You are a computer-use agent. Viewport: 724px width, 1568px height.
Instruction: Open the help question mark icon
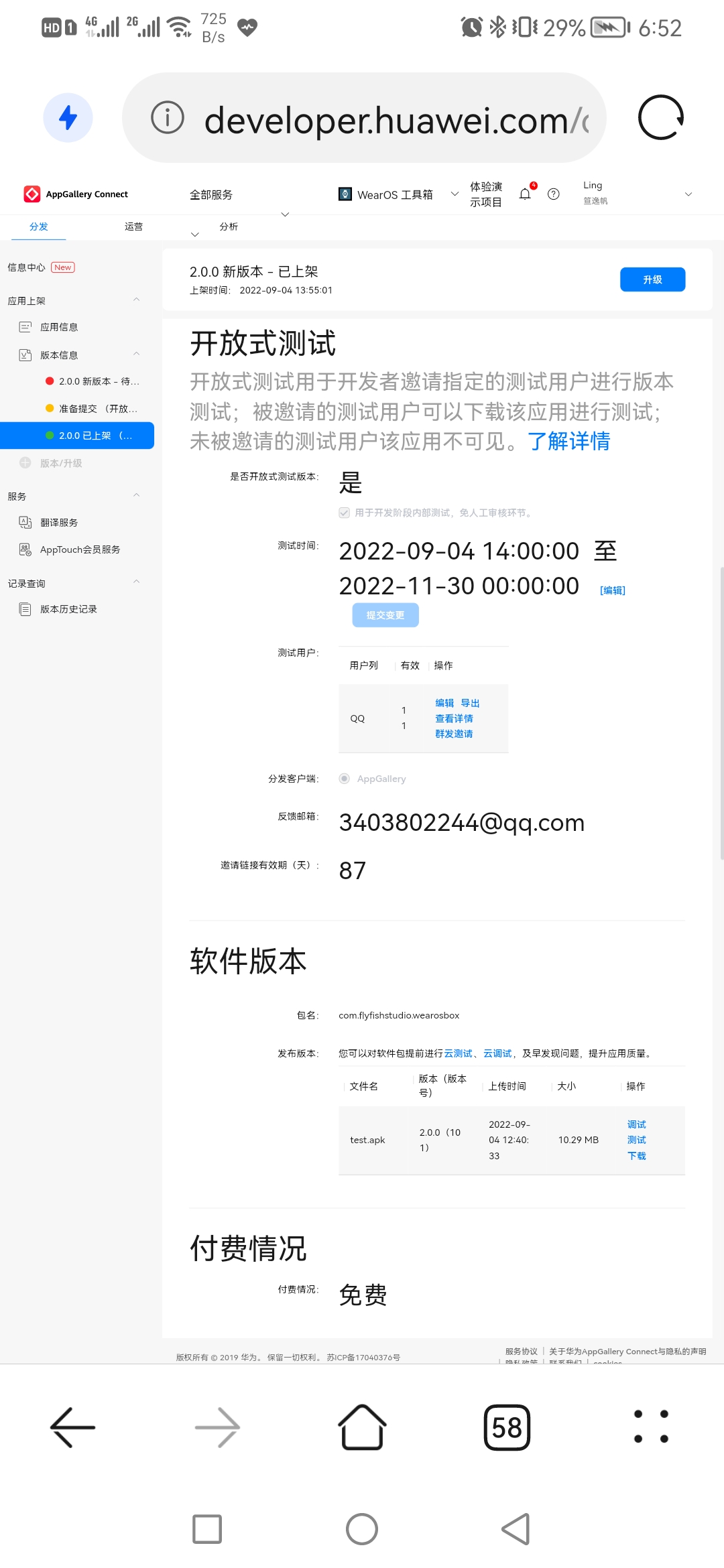[554, 194]
